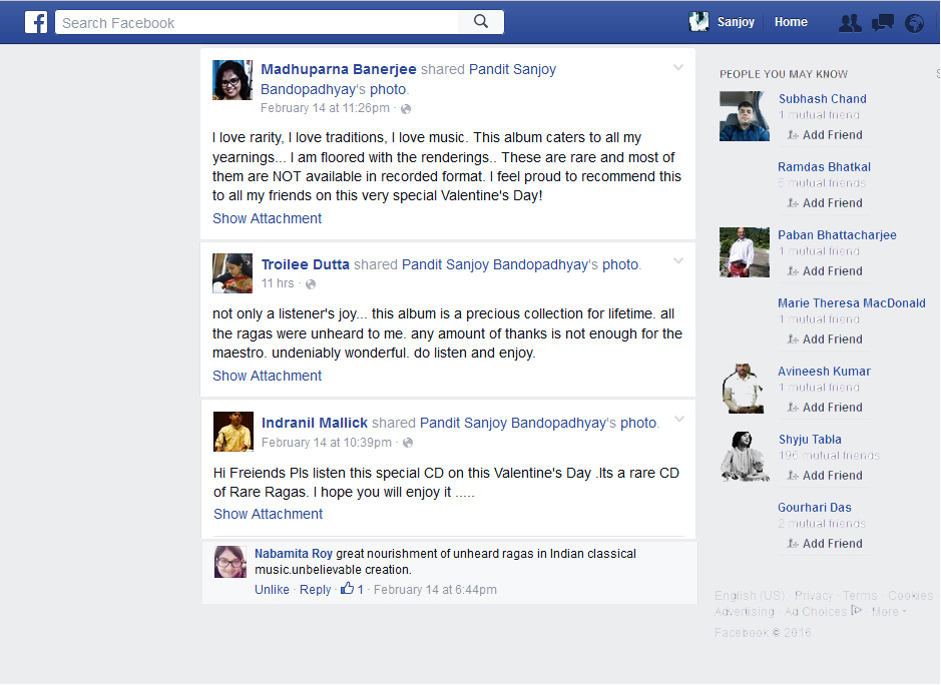This screenshot has width=941, height=685.
Task: Click the search magnifier button
Action: (x=481, y=22)
